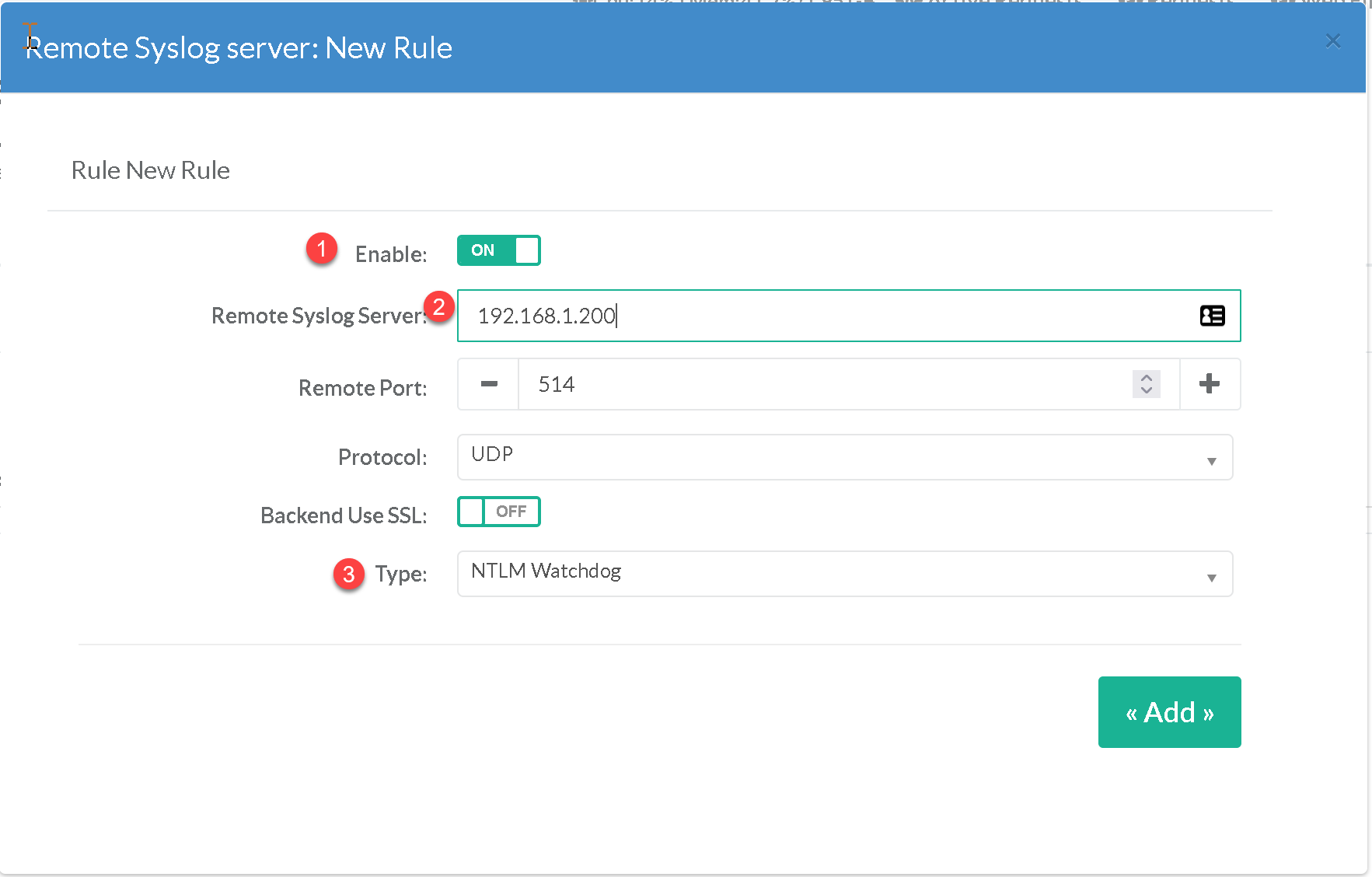The height and width of the screenshot is (877, 1372).
Task: Click the red step 1 badge
Action: [x=321, y=250]
